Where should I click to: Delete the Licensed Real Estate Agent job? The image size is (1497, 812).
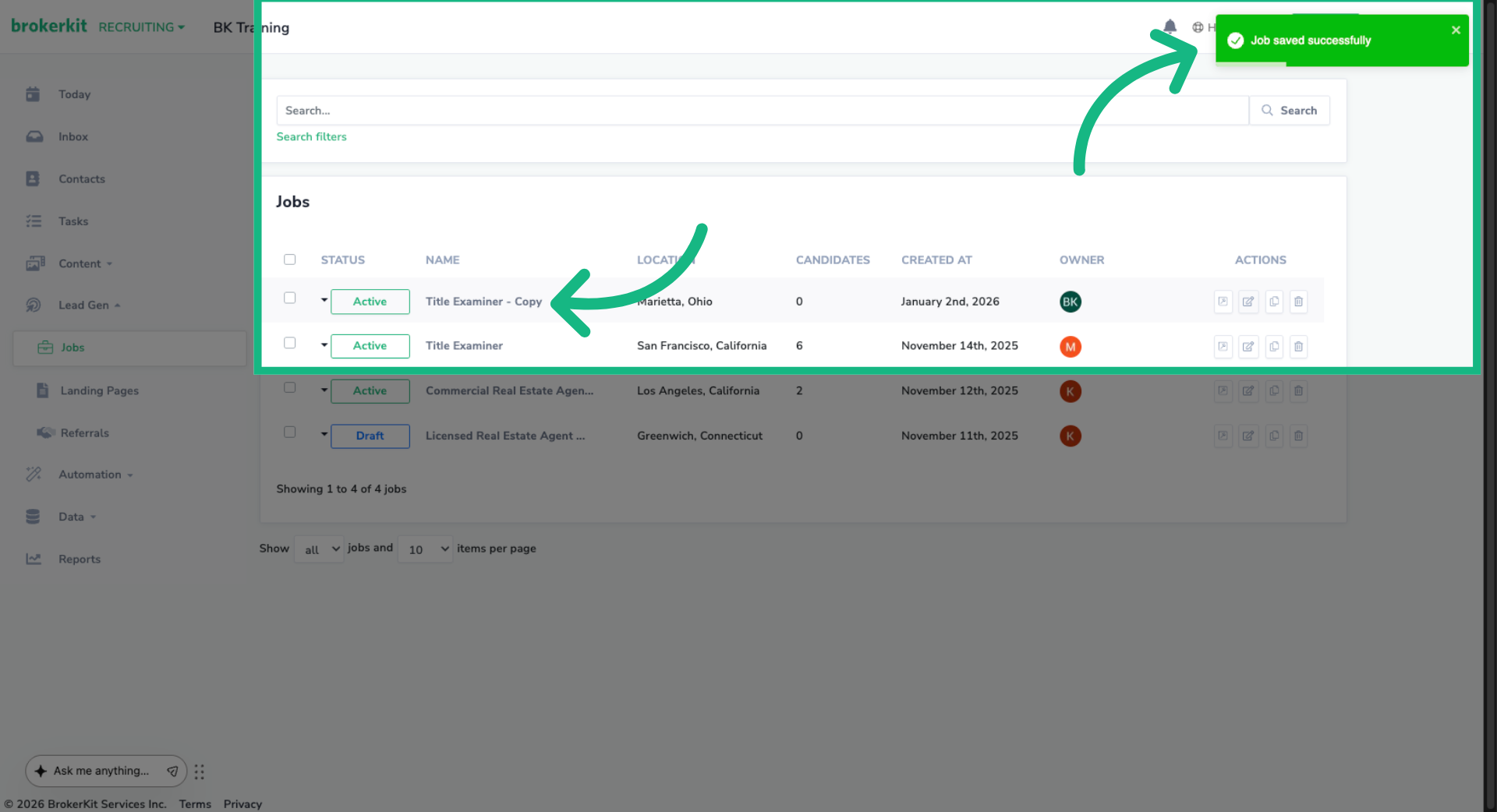pos(1299,436)
